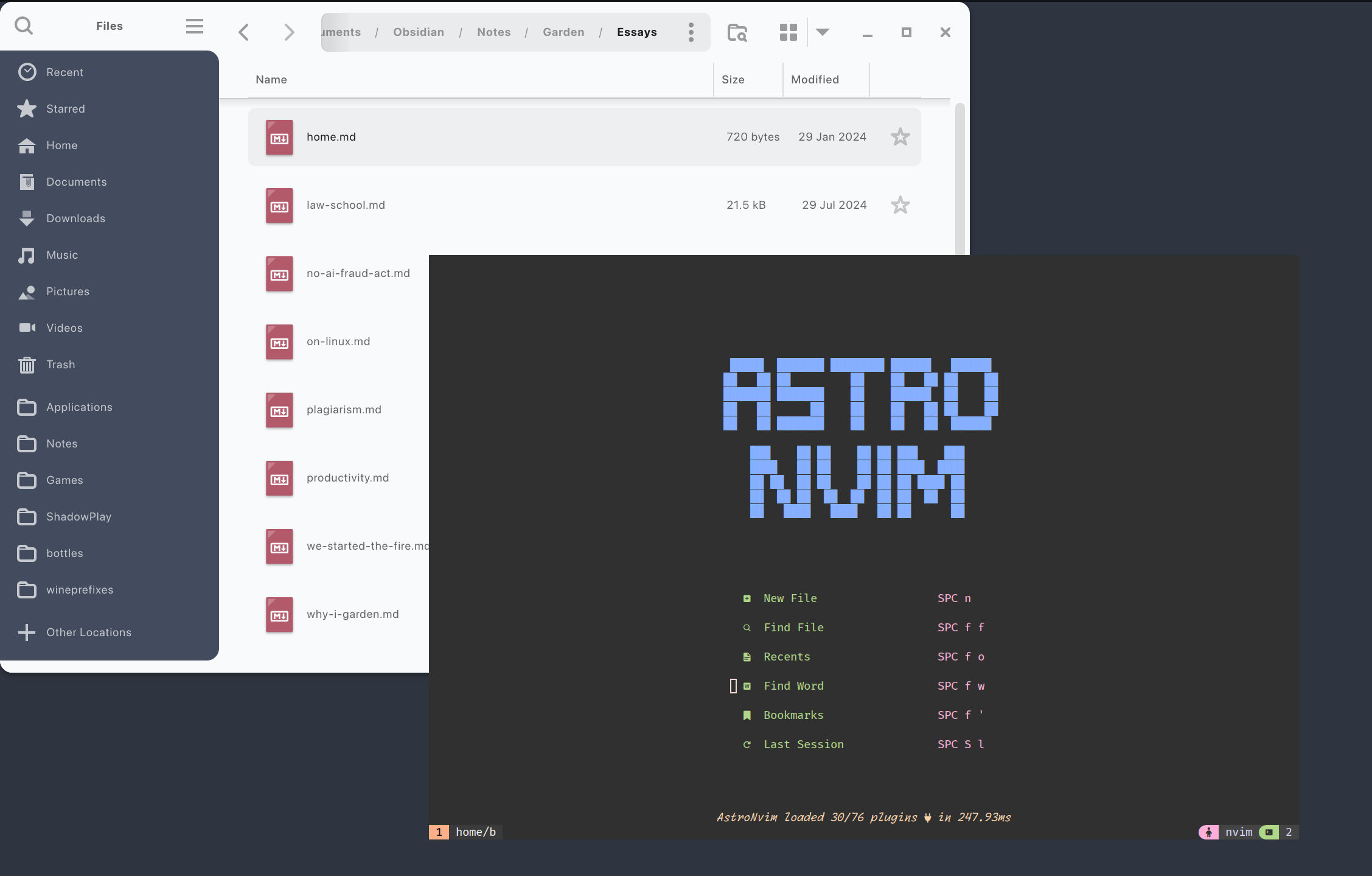Expand Other Locations in sidebar
This screenshot has width=1372, height=876.
(x=88, y=632)
